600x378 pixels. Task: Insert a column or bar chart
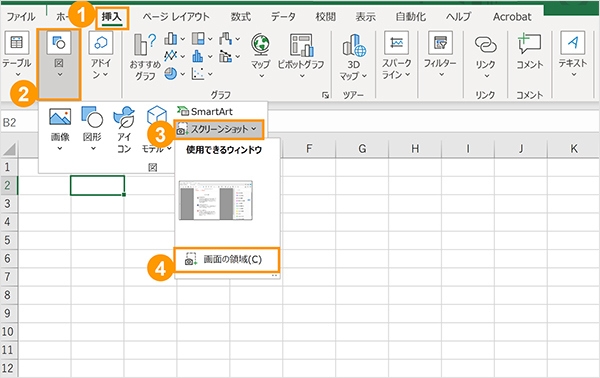click(171, 39)
